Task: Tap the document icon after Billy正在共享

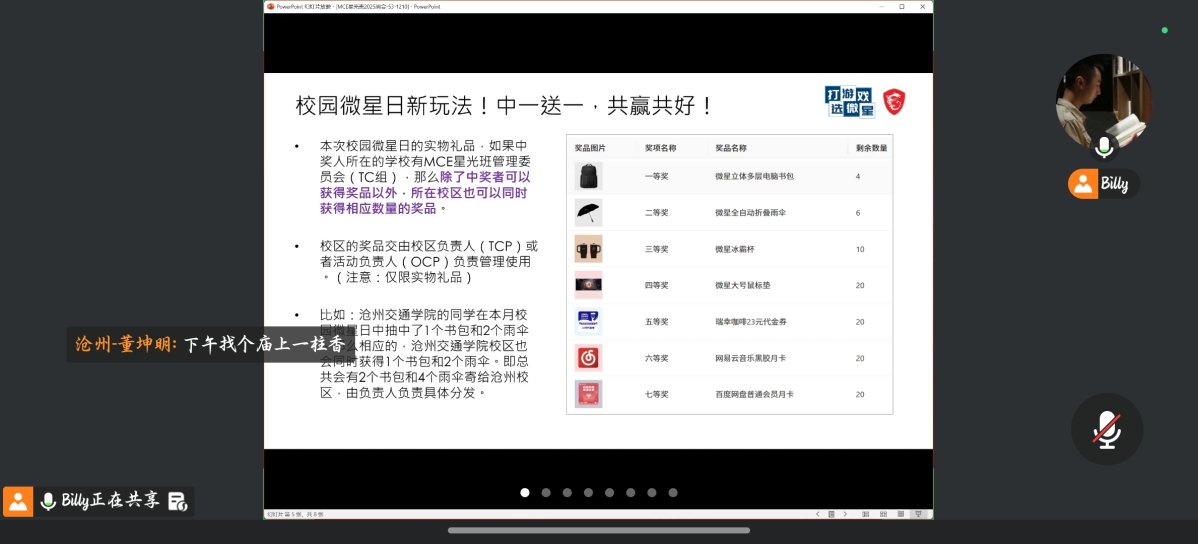Action: coord(177,501)
